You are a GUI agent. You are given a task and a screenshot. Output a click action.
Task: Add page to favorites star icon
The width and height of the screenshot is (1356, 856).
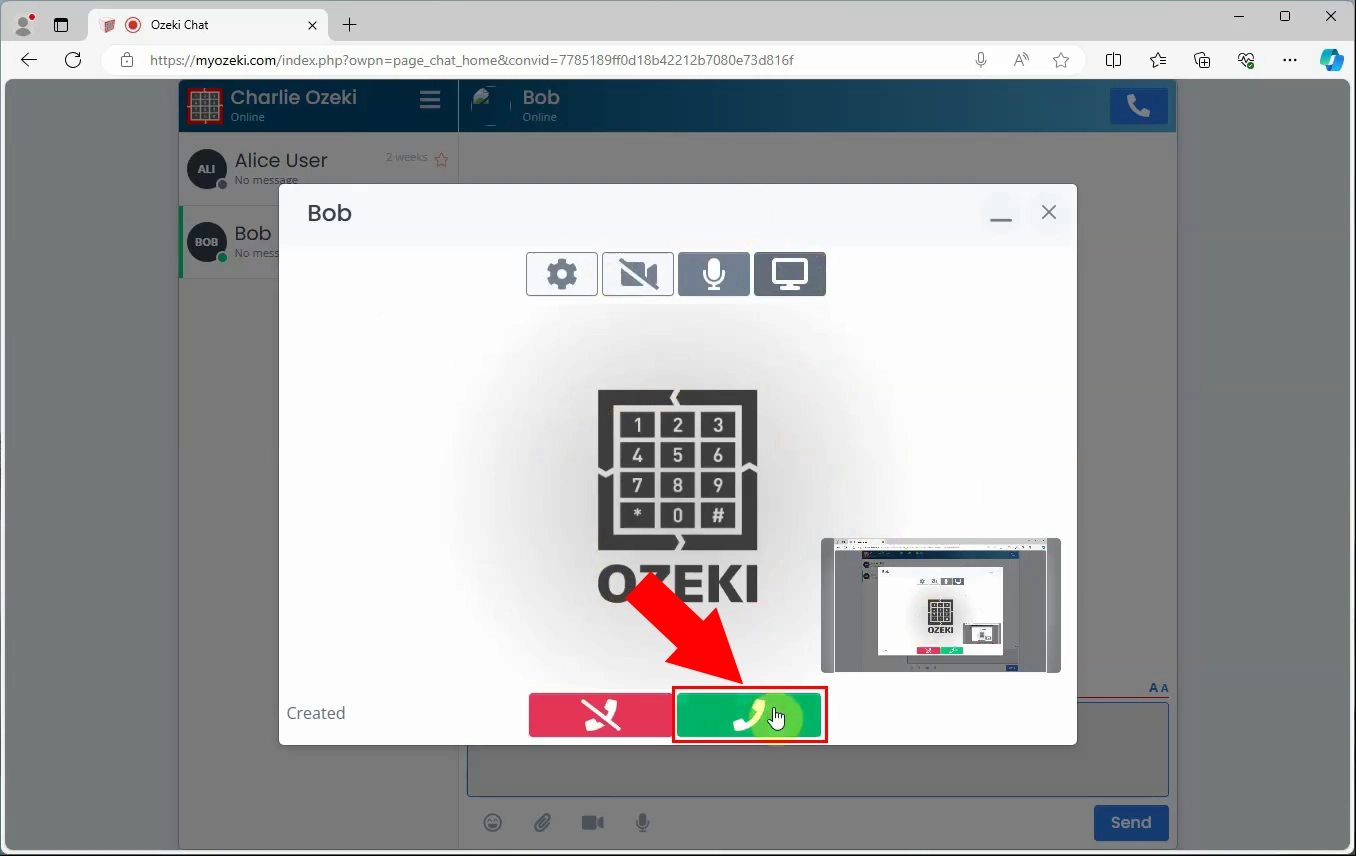click(x=1061, y=60)
